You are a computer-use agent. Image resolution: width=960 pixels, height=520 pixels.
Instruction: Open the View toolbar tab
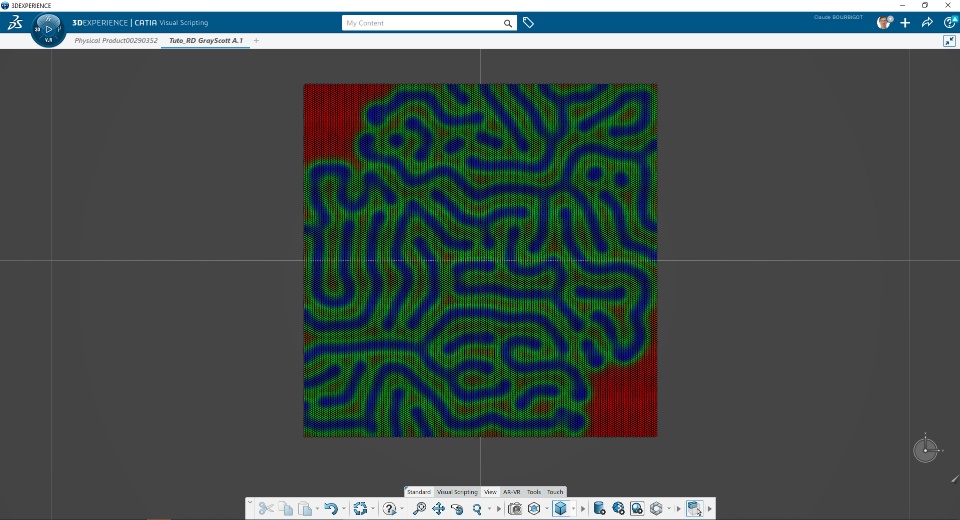click(490, 492)
